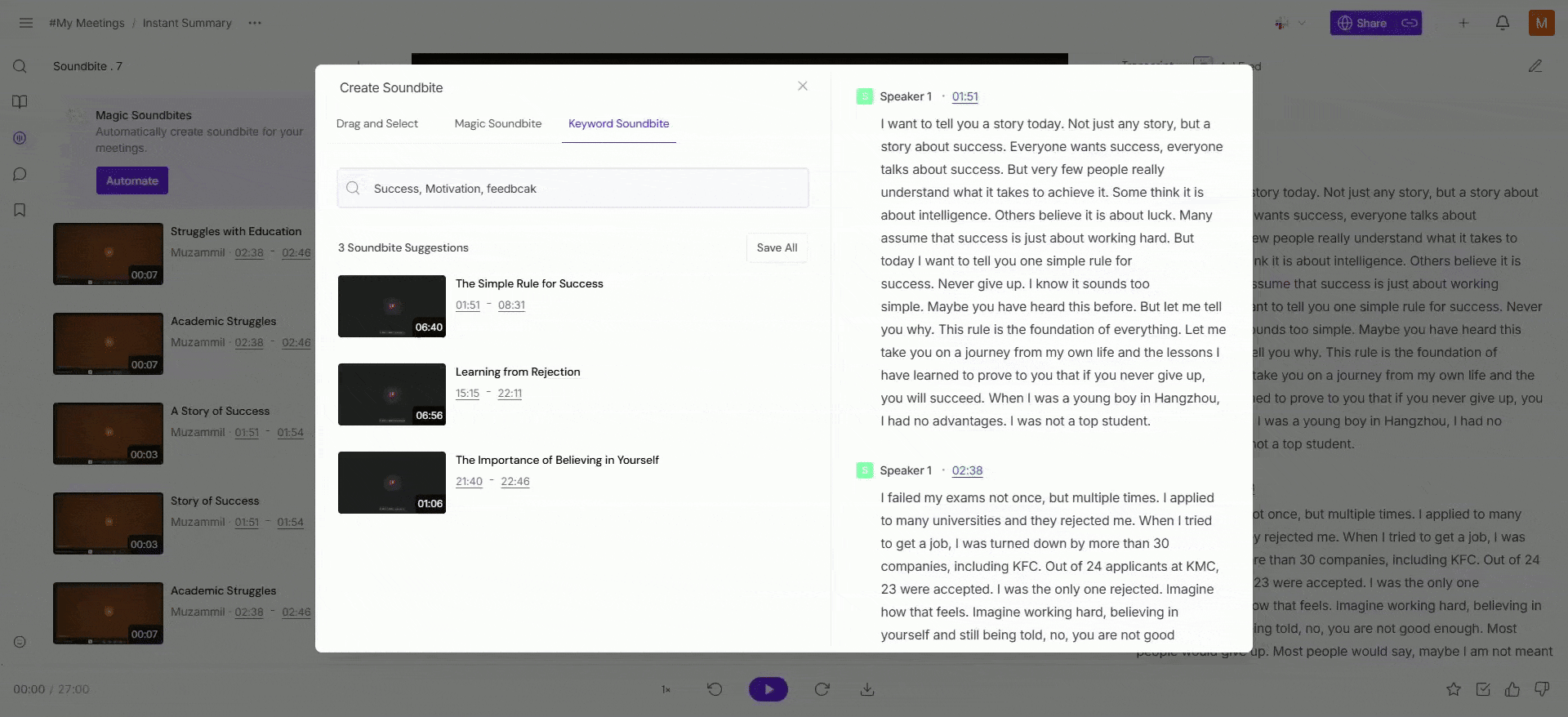Click start time 21:40 of Believing in Yourself

point(469,481)
